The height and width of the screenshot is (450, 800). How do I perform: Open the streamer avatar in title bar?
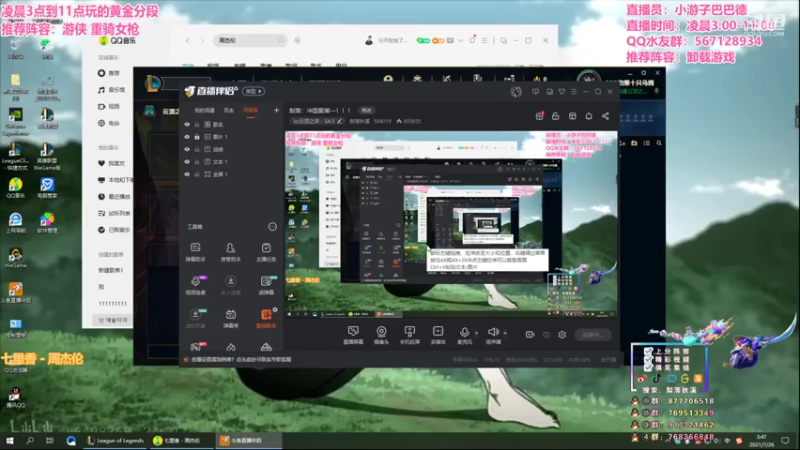point(516,92)
